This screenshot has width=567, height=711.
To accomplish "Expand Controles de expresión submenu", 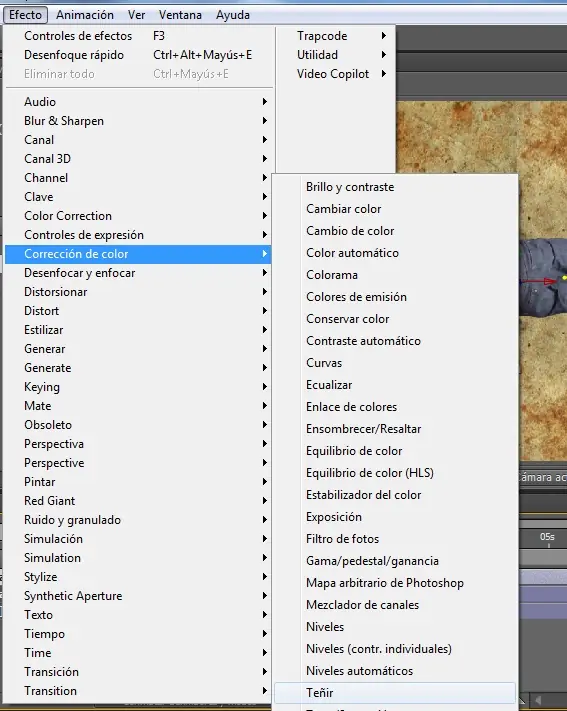I will [x=138, y=235].
